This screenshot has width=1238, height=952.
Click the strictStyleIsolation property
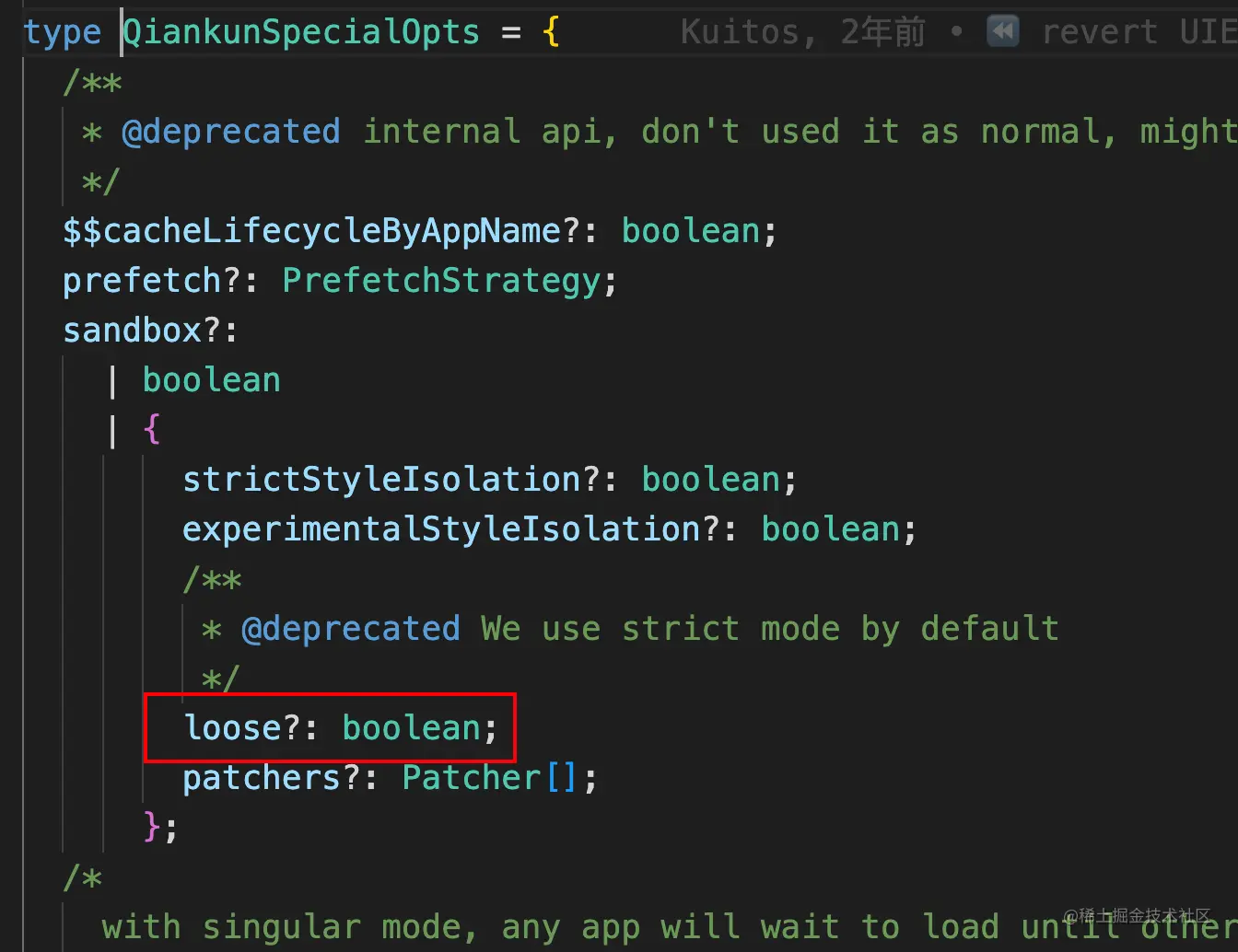coord(380,480)
